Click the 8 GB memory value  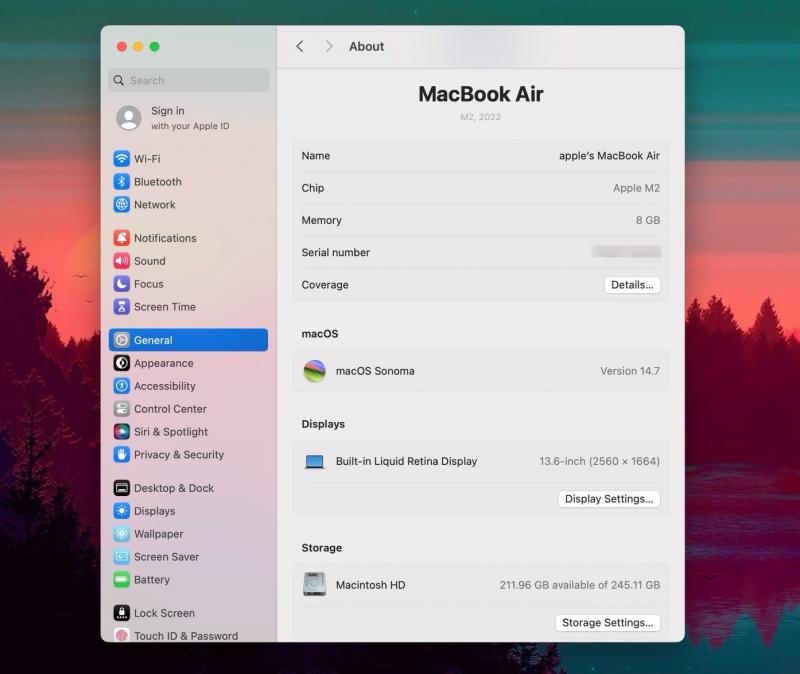[x=647, y=220]
